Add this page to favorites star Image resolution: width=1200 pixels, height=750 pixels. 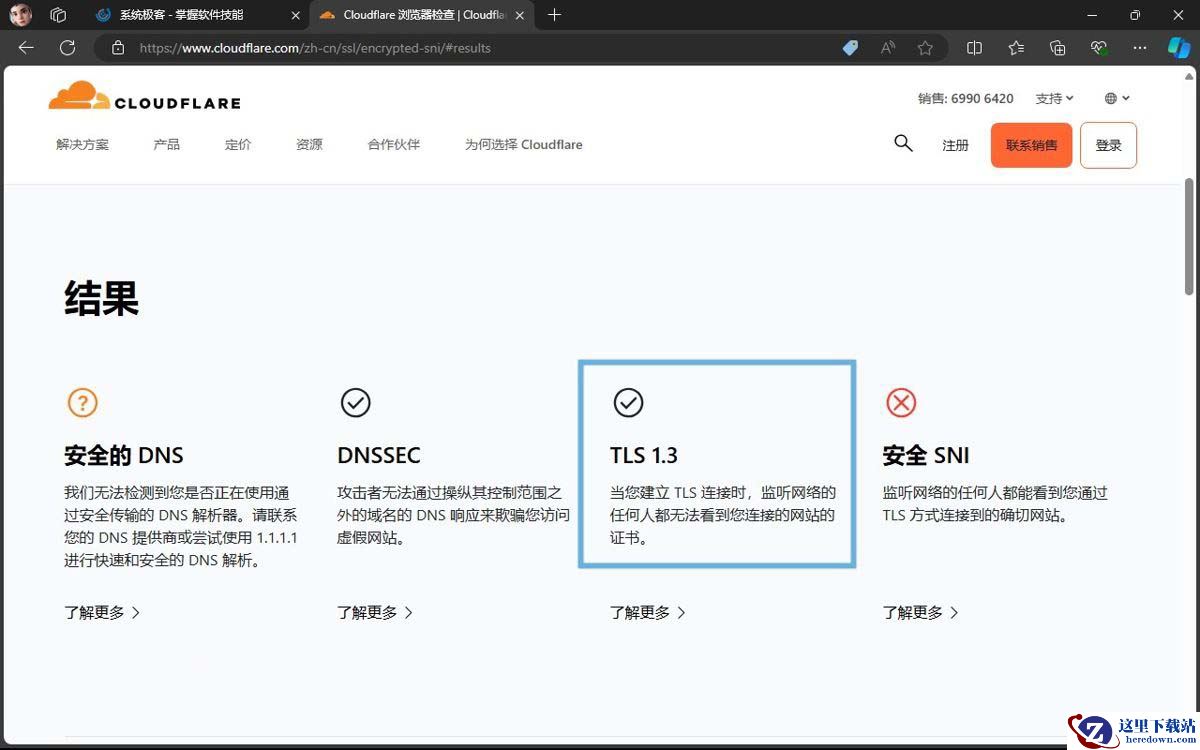click(x=925, y=47)
